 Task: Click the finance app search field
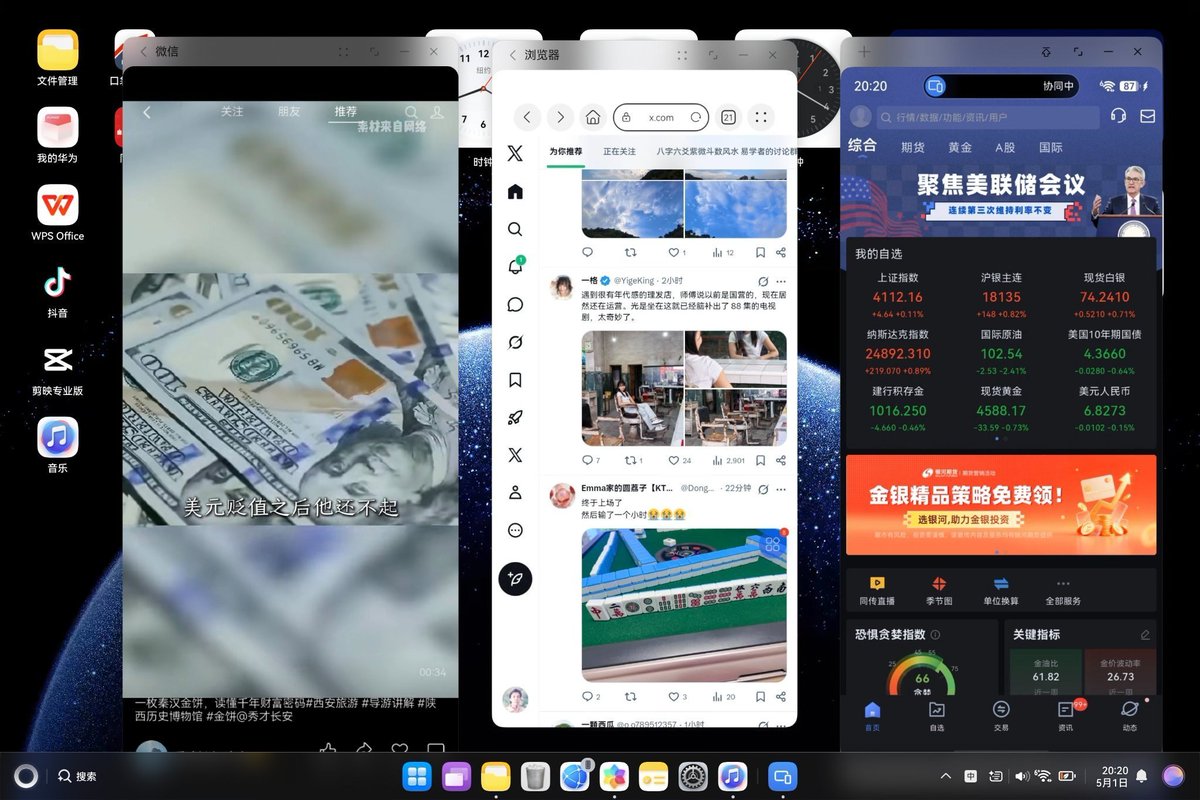pyautogui.click(x=988, y=117)
